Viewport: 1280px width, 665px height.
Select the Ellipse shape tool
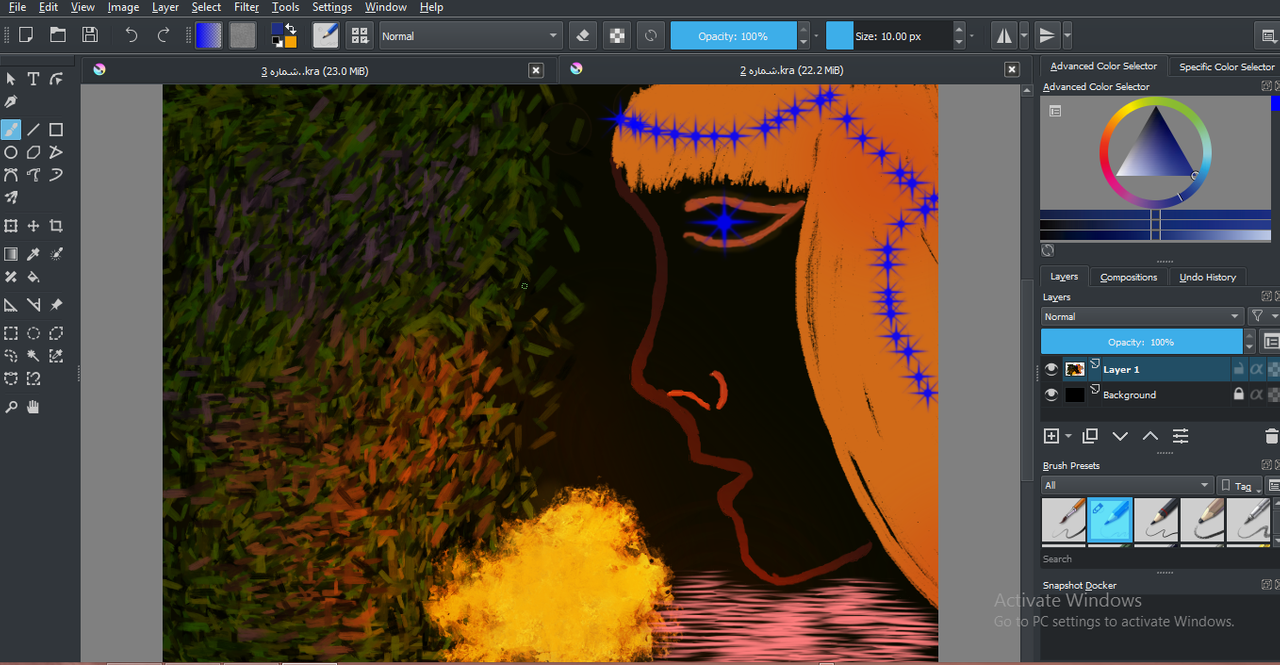pyautogui.click(x=11, y=153)
